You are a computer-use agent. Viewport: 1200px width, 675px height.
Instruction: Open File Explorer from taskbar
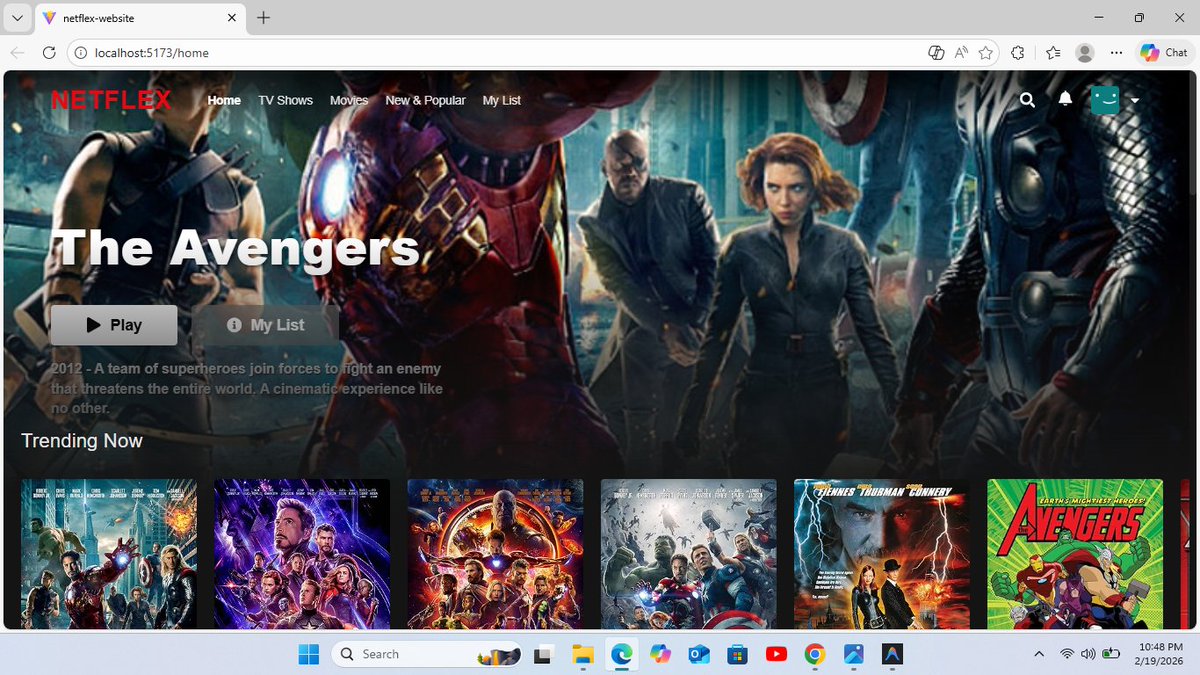pos(582,654)
